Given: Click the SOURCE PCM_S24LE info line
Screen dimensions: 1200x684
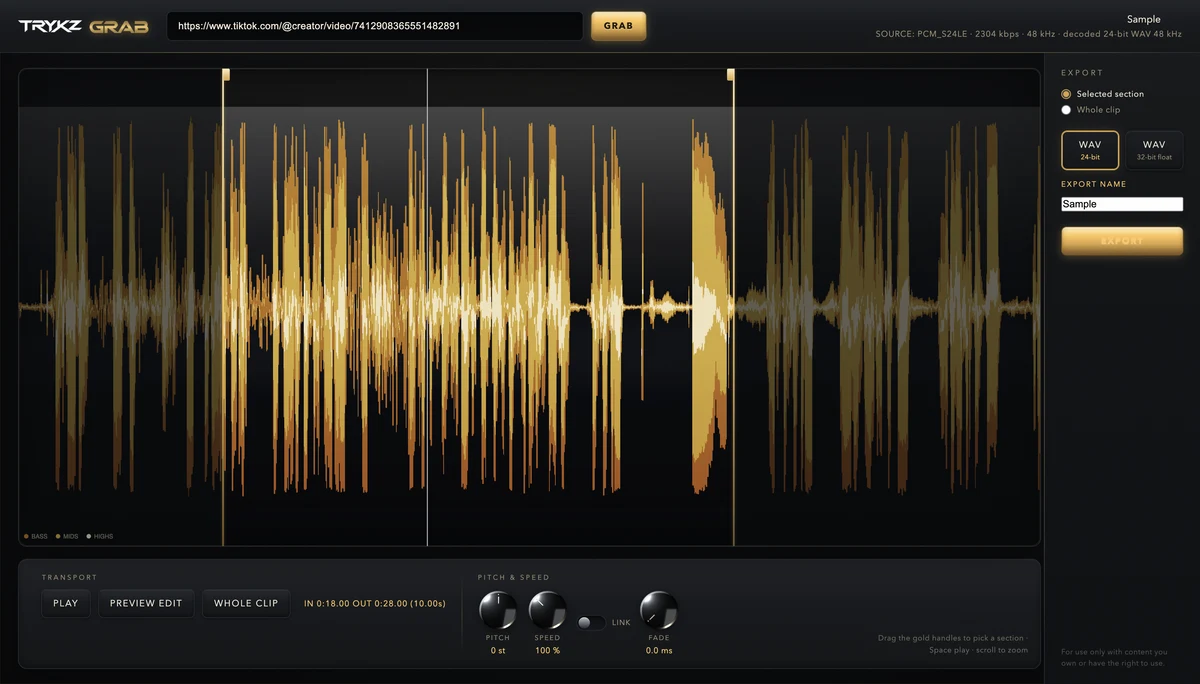Looking at the screenshot, I should tap(1028, 34).
